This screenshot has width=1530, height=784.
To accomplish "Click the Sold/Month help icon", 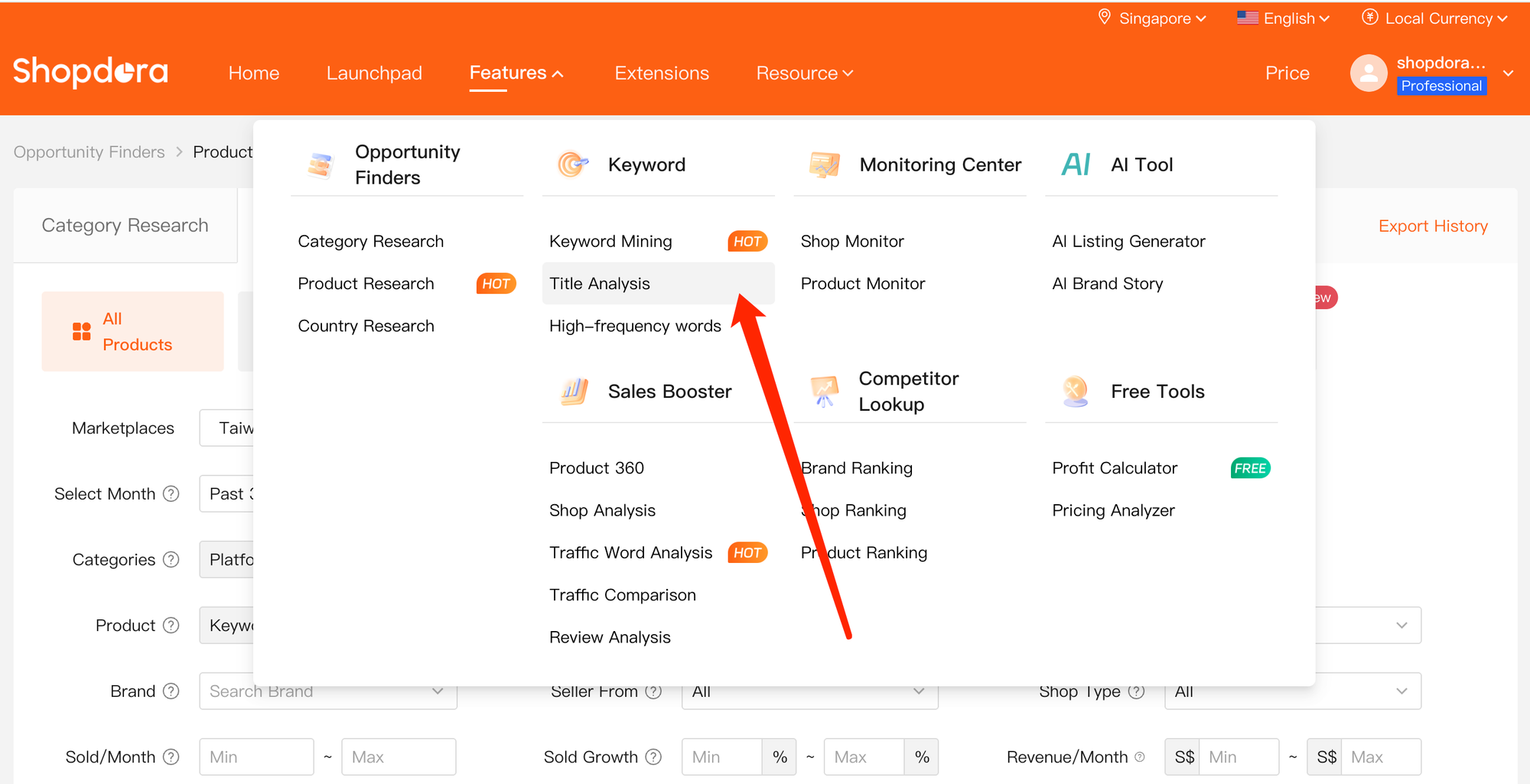I will pyautogui.click(x=171, y=757).
